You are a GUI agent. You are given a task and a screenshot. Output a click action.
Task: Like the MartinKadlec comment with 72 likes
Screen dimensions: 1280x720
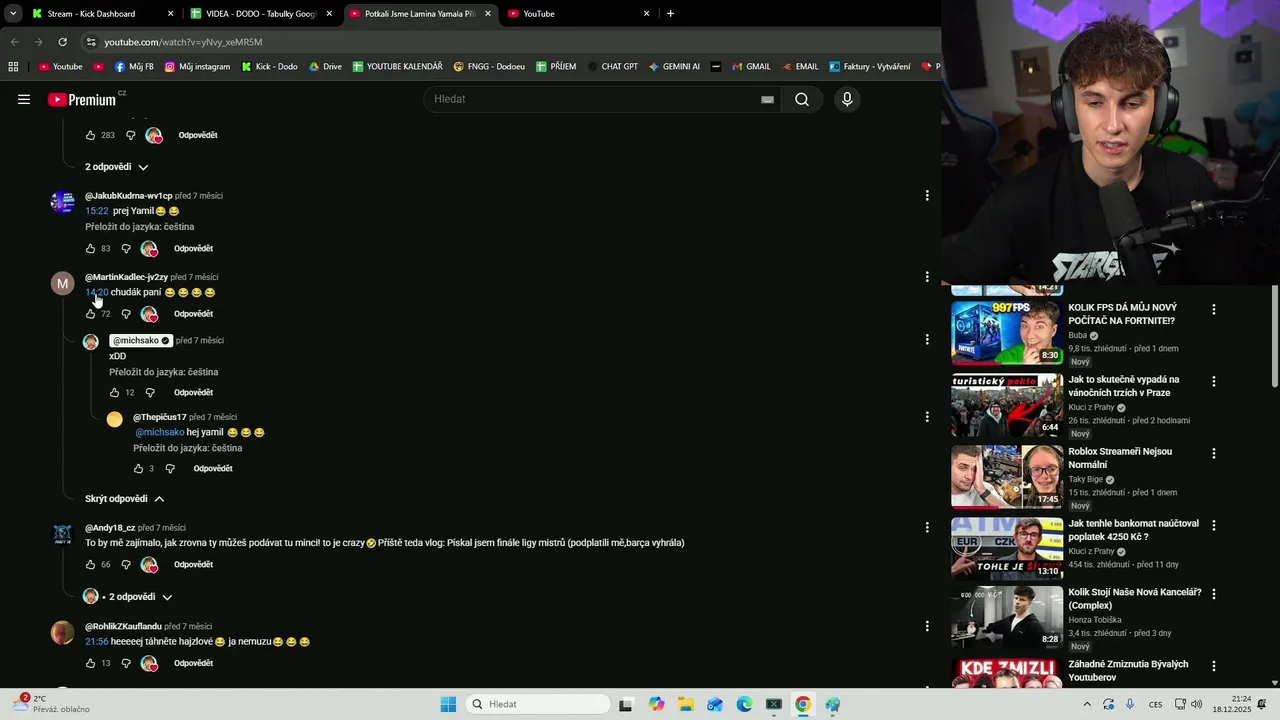point(90,314)
